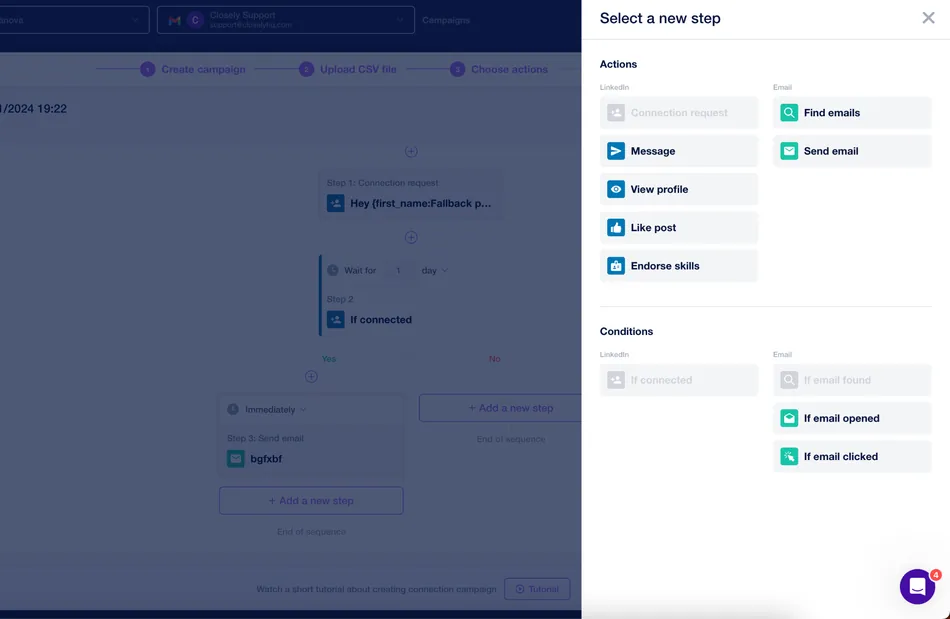Viewport: 950px width, 619px height.
Task: Go to Choose actions step
Action: tap(499, 69)
